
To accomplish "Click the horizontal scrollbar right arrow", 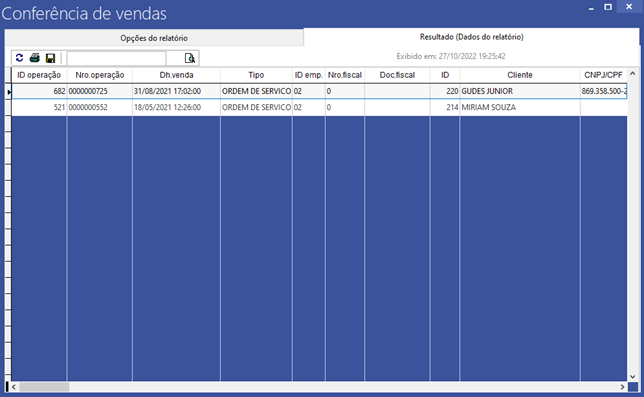I will [623, 387].
